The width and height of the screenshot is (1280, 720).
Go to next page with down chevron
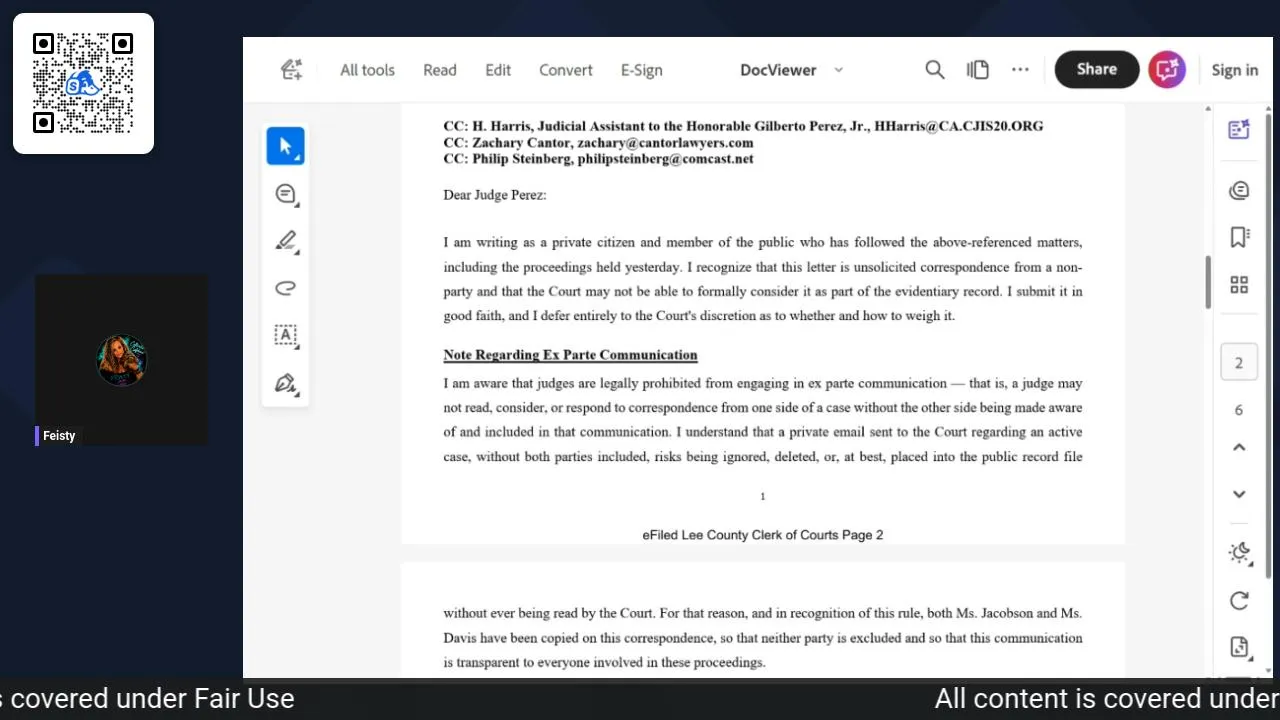pyautogui.click(x=1239, y=494)
